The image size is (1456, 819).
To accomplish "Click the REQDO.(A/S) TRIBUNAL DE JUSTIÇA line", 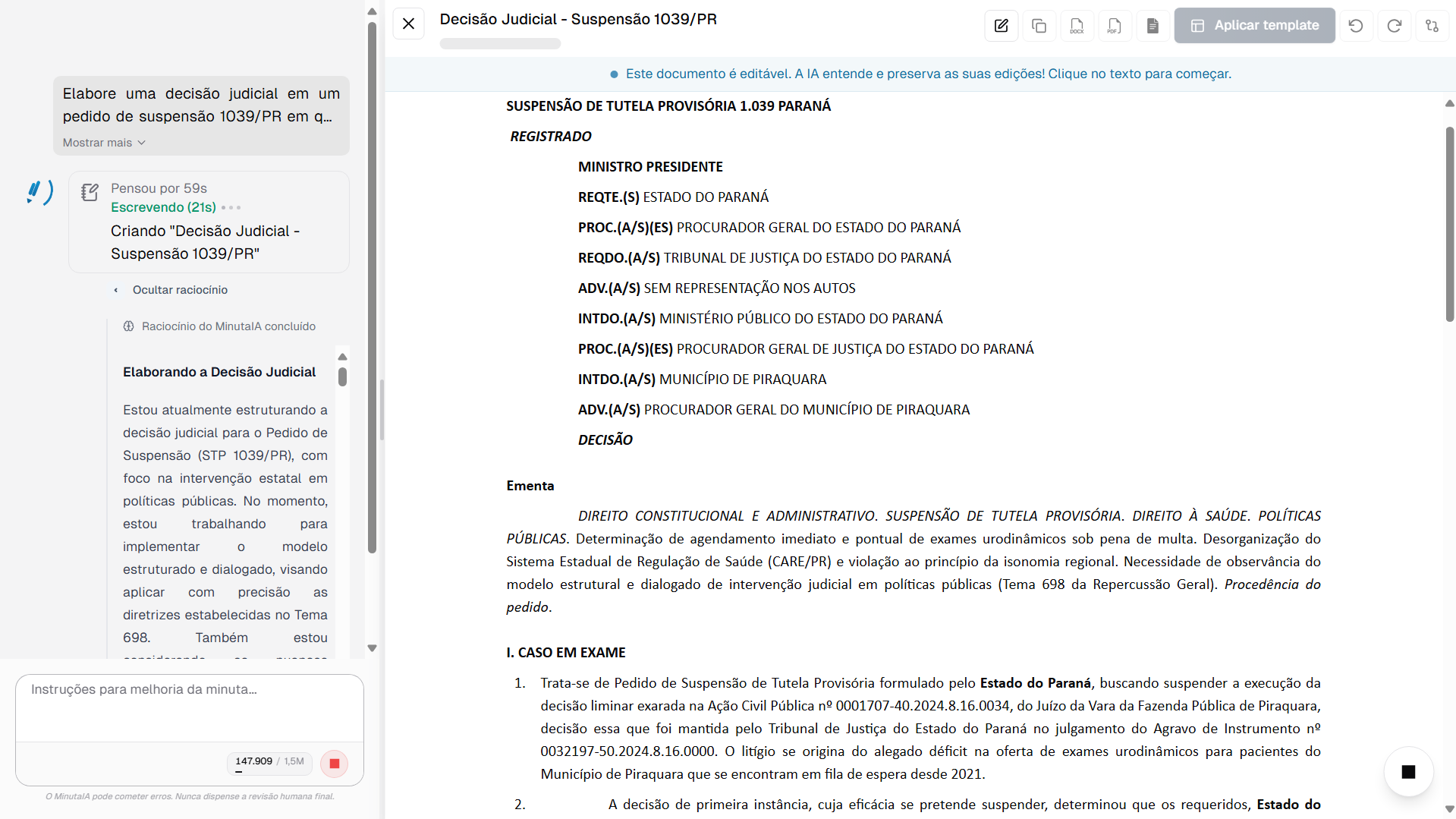I will coord(764,258).
